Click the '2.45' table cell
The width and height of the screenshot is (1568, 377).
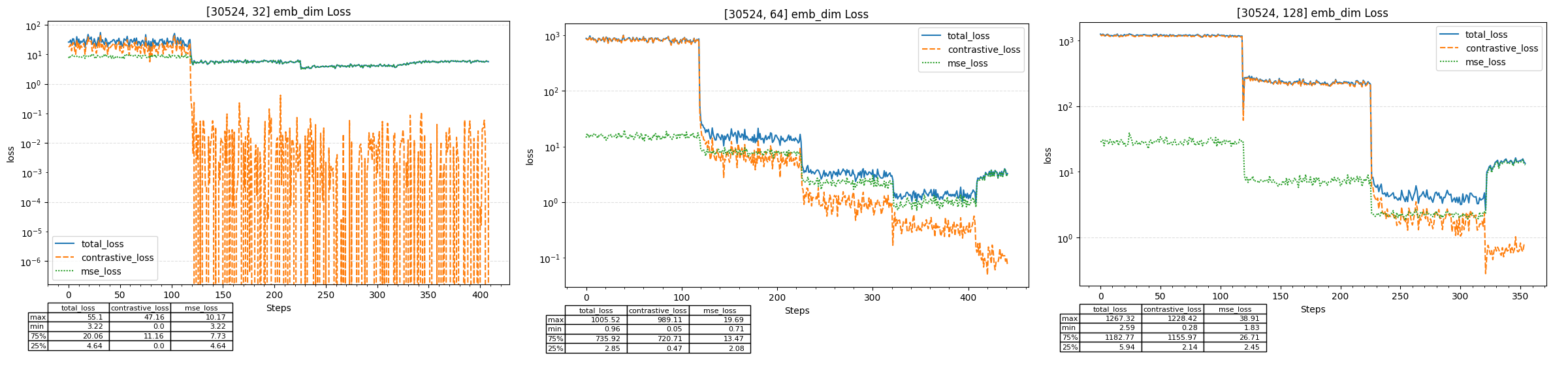point(1235,347)
